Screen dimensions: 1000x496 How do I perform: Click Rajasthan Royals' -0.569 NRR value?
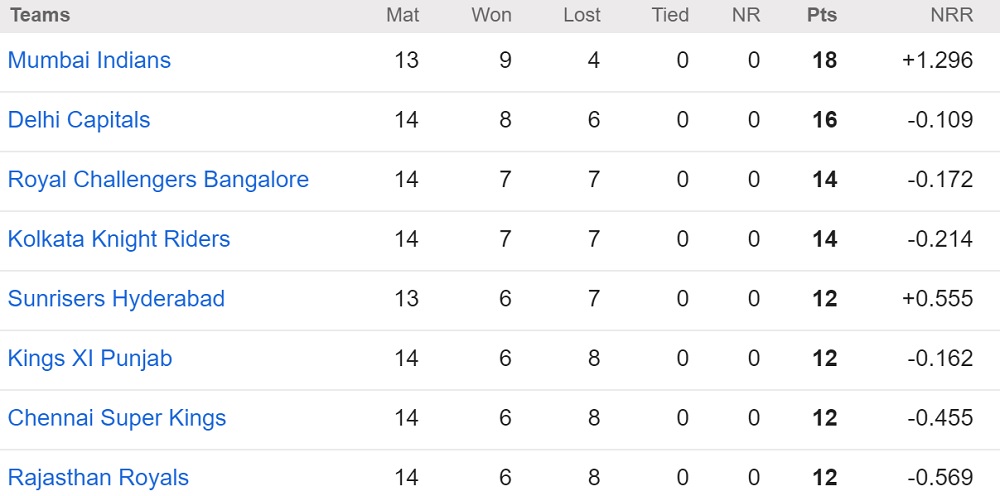(x=940, y=478)
